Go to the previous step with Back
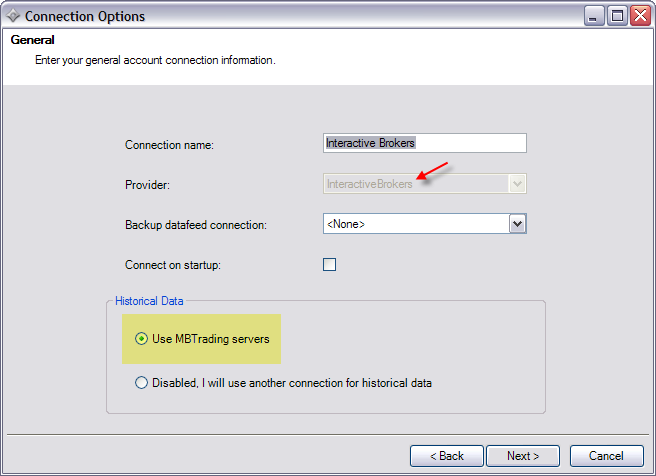Viewport: 656px width, 476px height. pyautogui.click(x=446, y=456)
